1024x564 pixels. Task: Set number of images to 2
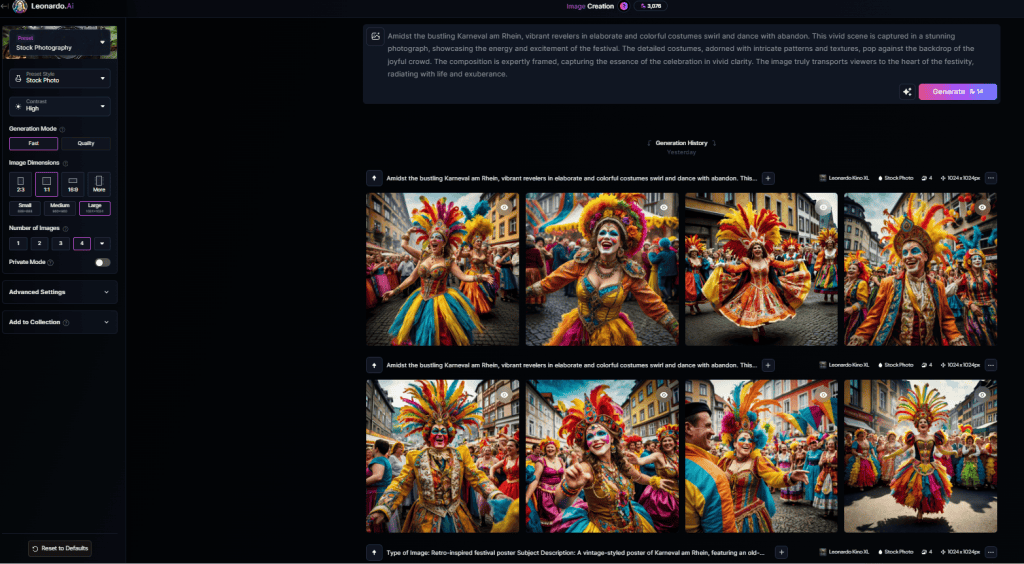[38, 243]
